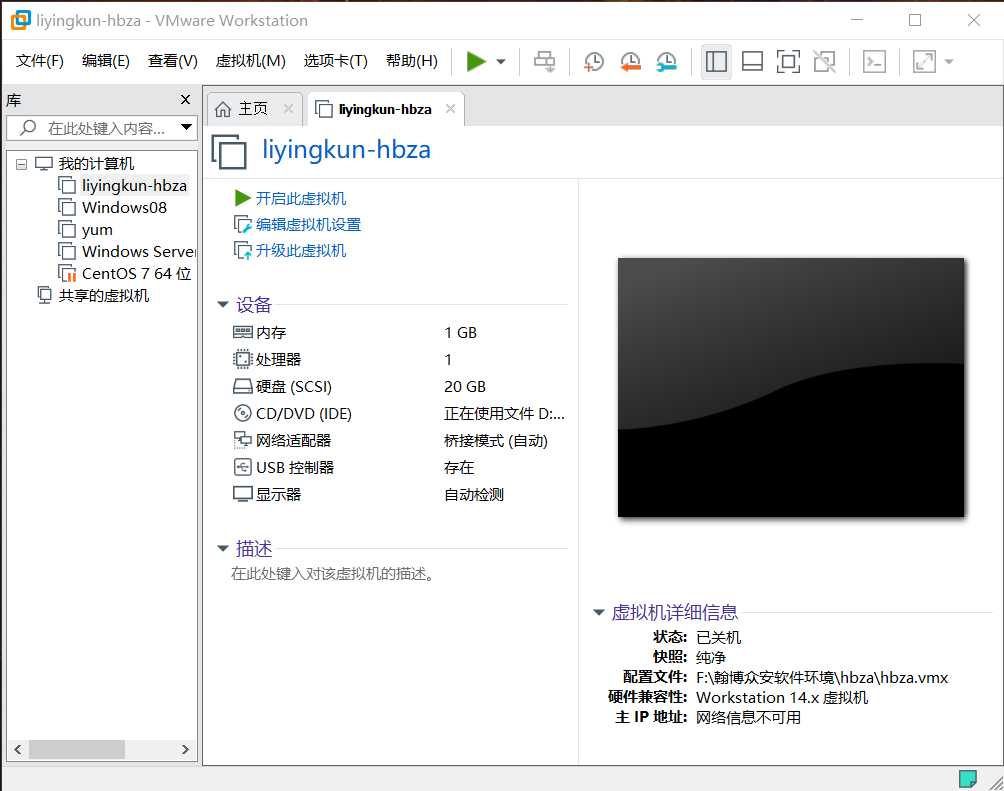Toggle Unity mode in the toolbar
Screen dimensions: 1004x791
click(824, 62)
